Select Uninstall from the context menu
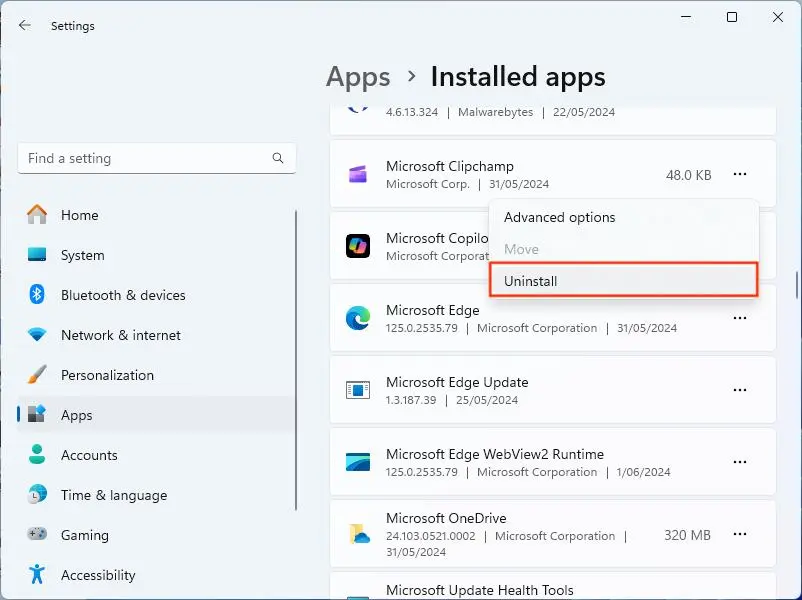 coord(623,280)
